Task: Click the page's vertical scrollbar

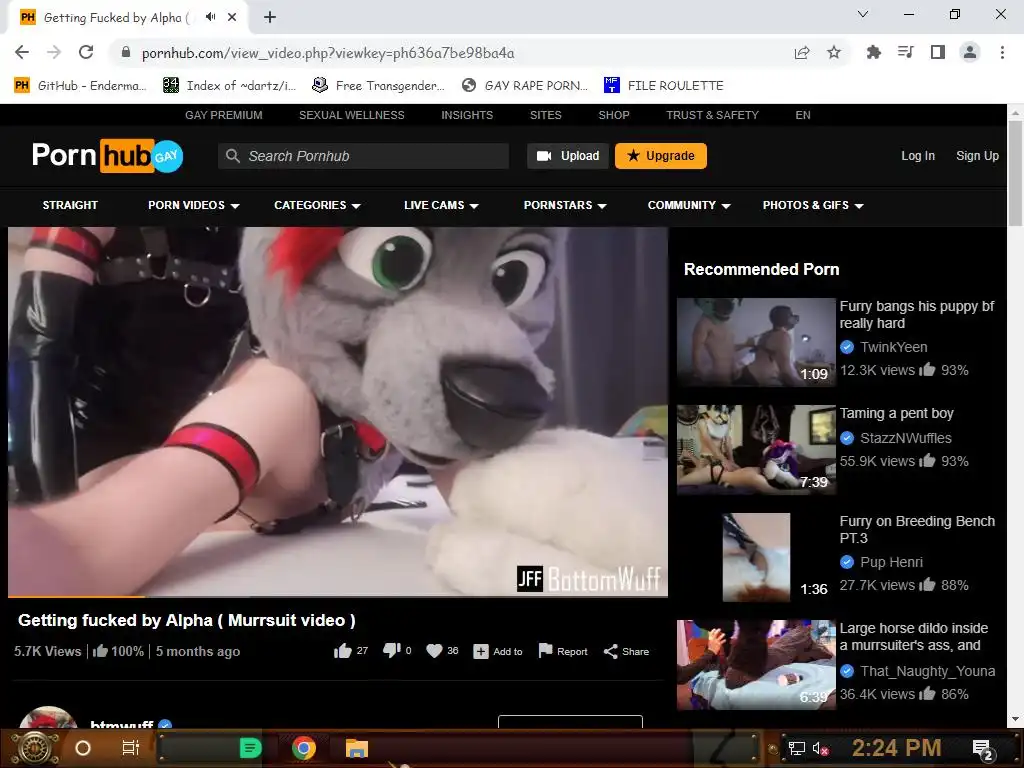Action: [x=1015, y=173]
